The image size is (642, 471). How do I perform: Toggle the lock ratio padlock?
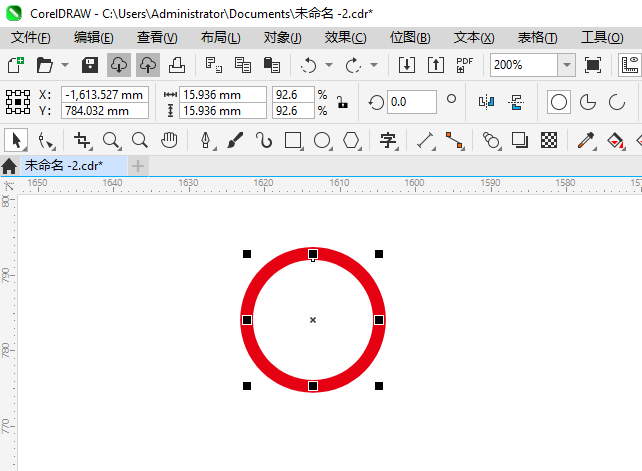pos(342,102)
